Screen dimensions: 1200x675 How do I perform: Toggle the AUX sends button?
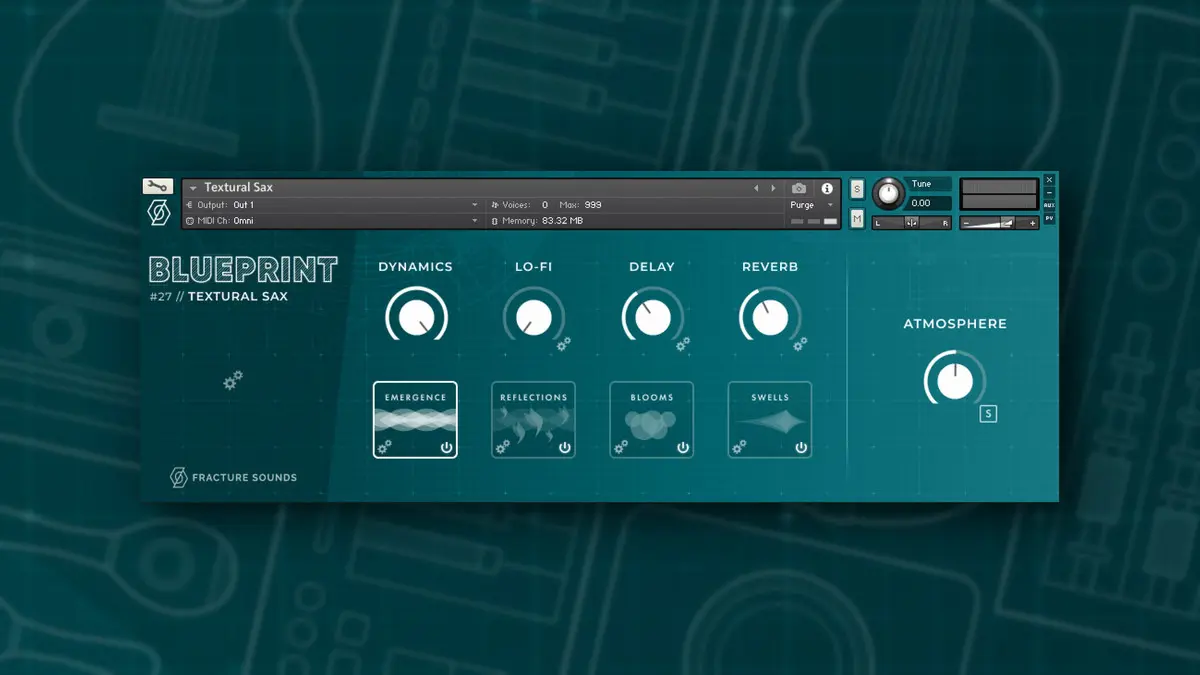1049,205
